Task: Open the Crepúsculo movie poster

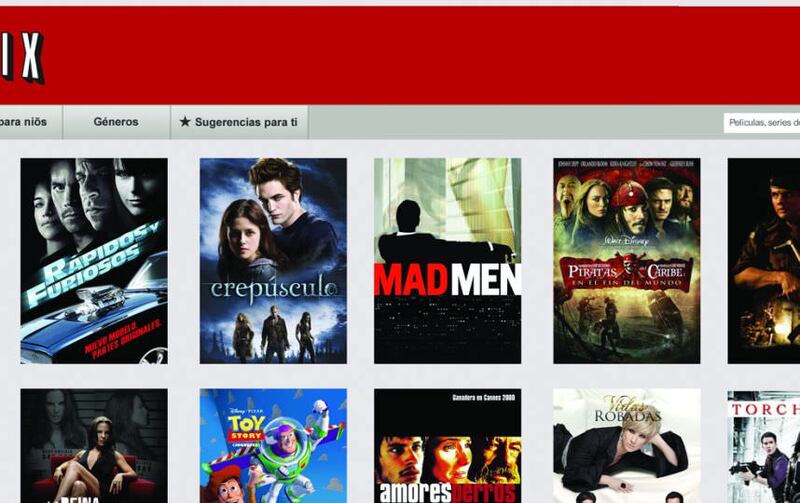Action: [x=273, y=261]
